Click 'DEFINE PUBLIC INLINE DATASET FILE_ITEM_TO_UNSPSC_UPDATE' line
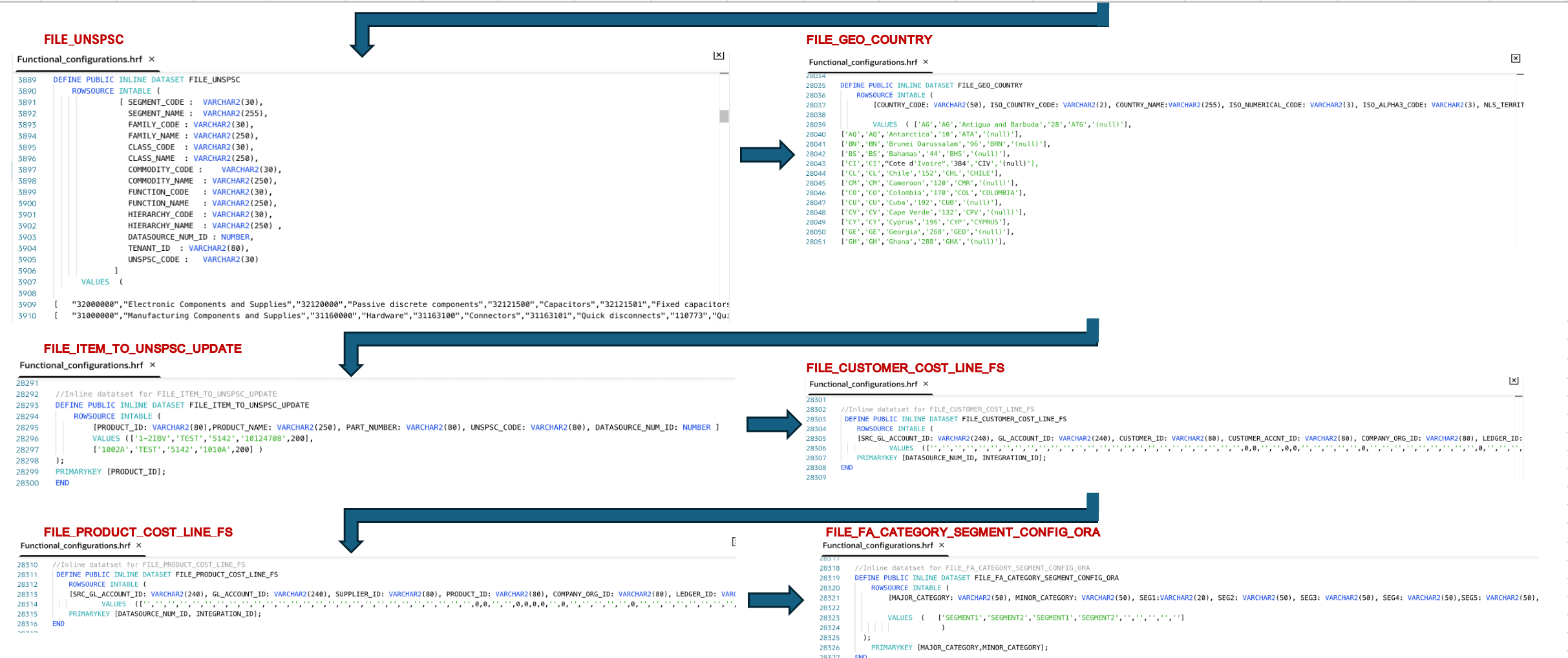The image size is (1568, 658). click(x=182, y=405)
